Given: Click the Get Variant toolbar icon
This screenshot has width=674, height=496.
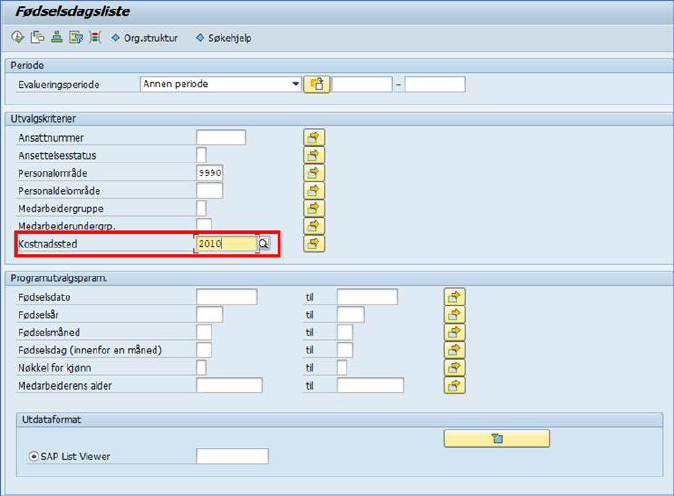Looking at the screenshot, I should coord(37,37).
